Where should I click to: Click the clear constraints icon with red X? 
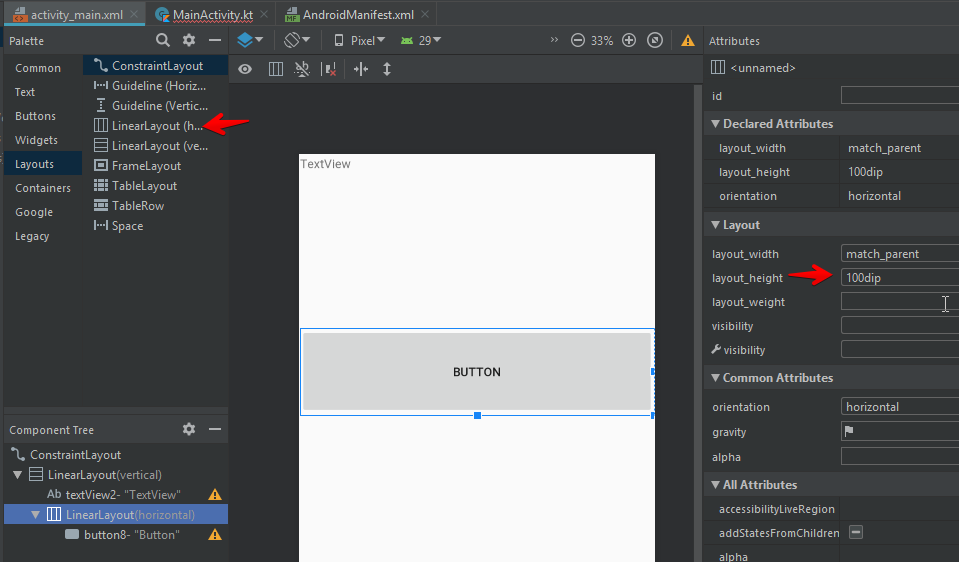(330, 69)
